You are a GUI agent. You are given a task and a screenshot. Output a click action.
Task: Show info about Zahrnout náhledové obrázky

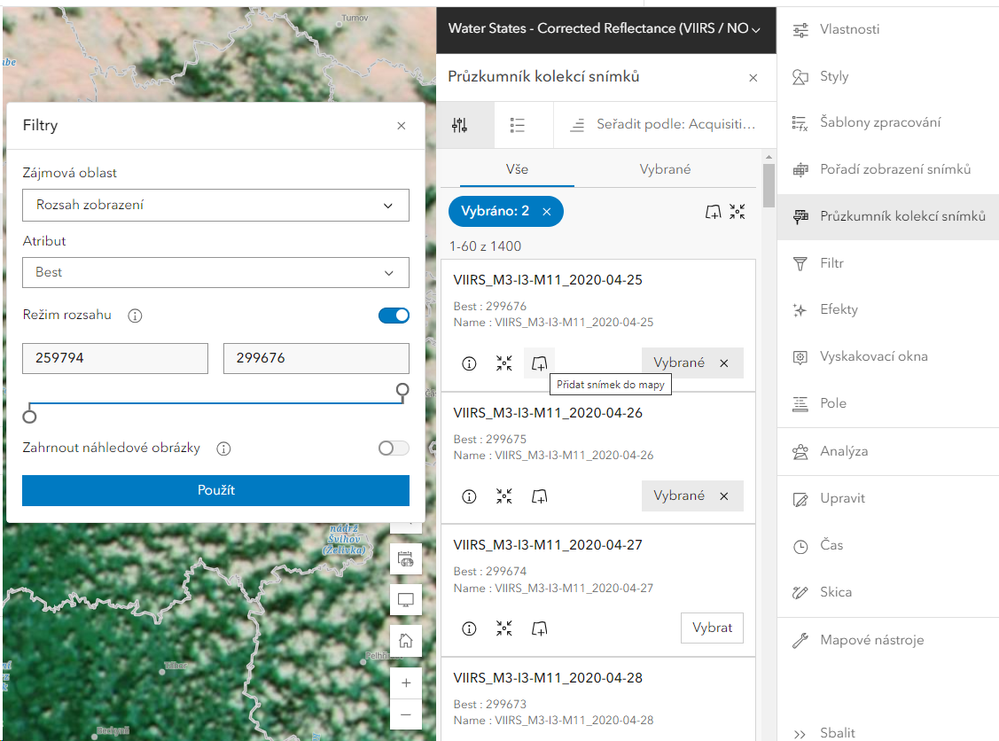click(223, 449)
